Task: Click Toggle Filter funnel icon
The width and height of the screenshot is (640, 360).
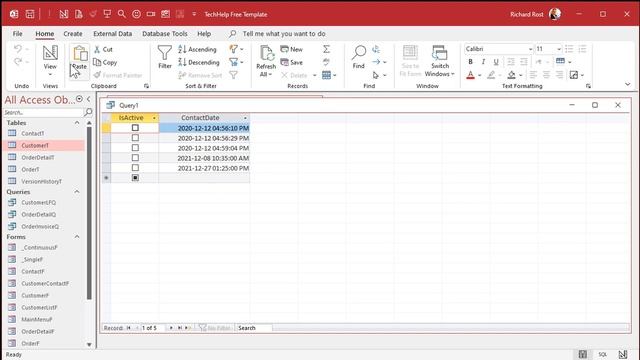Action: point(233,75)
